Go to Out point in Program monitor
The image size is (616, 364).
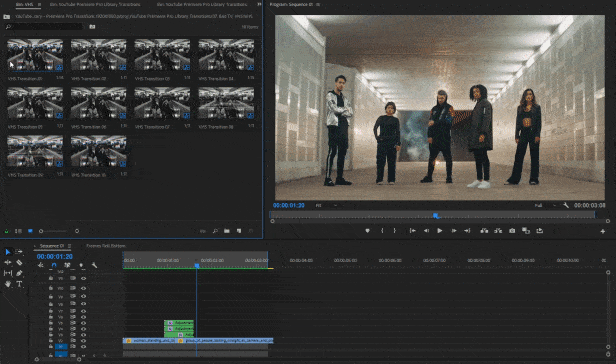click(x=467, y=231)
